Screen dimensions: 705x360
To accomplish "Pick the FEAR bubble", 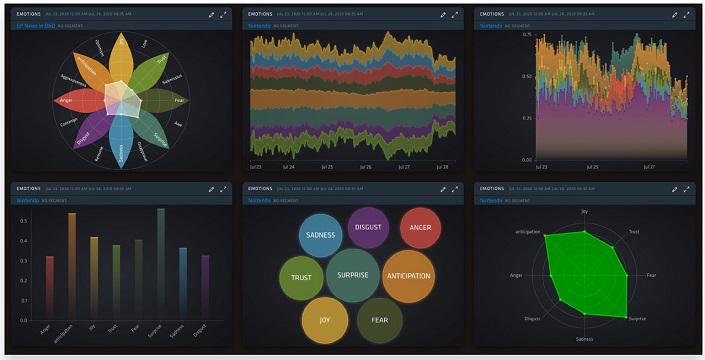I will [379, 320].
